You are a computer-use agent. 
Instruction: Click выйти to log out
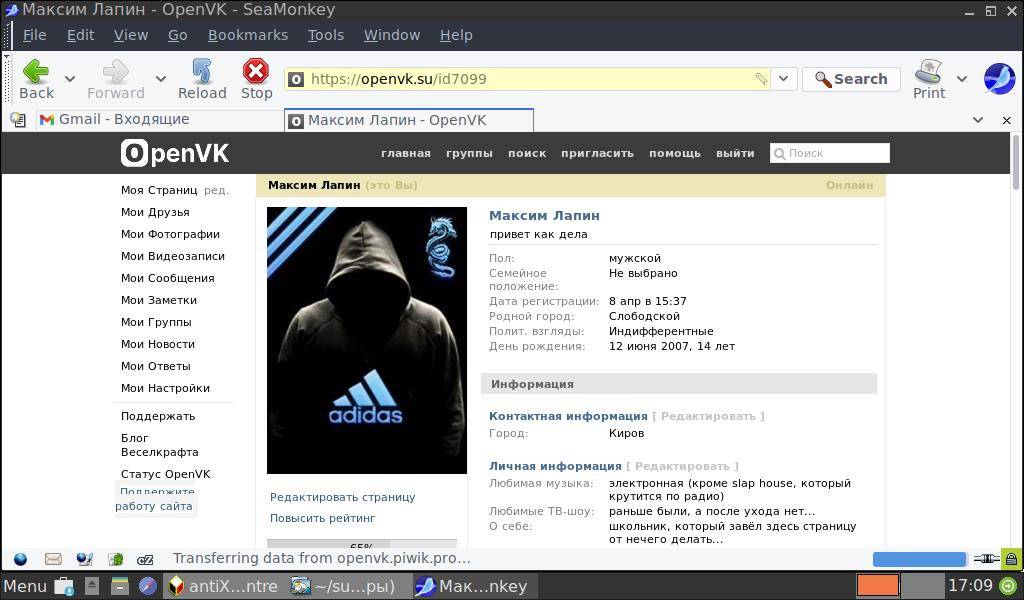[x=735, y=153]
